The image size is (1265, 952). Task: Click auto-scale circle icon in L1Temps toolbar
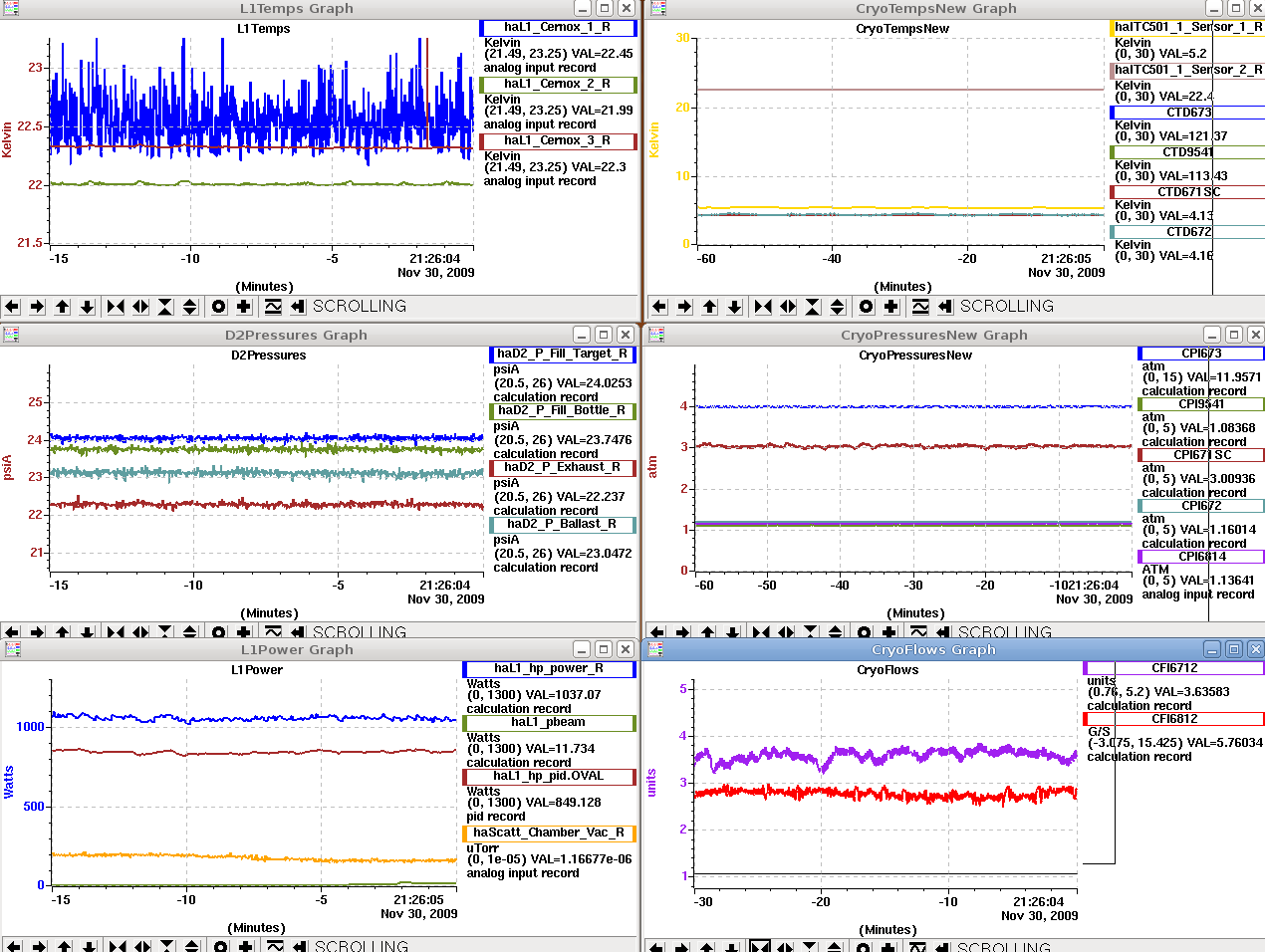click(x=219, y=307)
